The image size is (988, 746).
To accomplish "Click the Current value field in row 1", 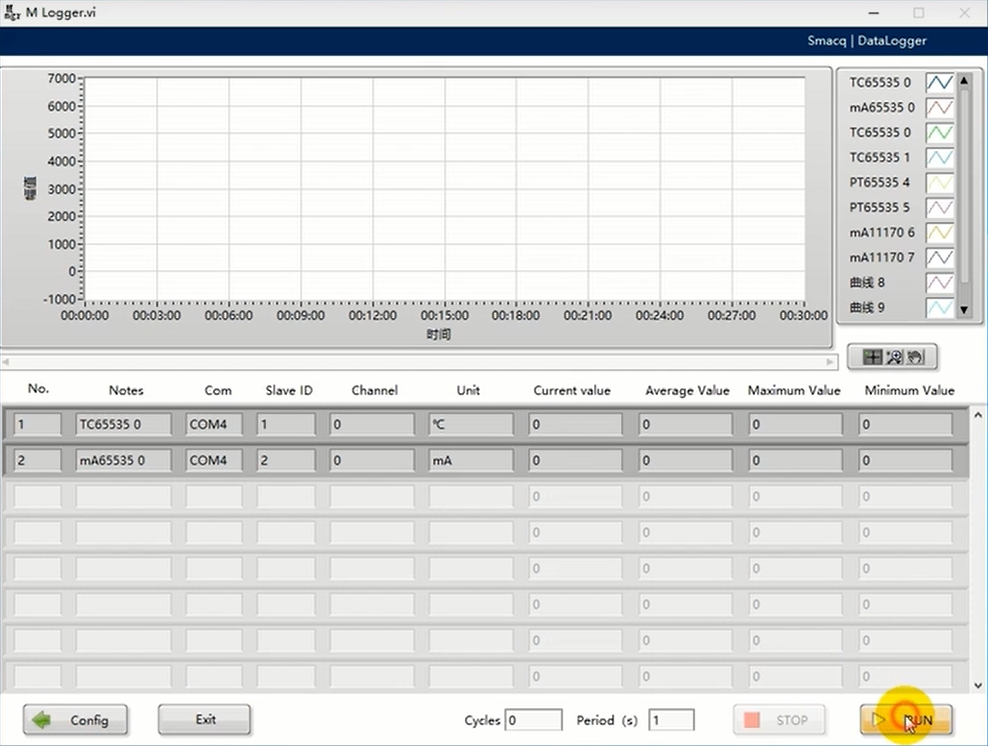I will pos(575,425).
